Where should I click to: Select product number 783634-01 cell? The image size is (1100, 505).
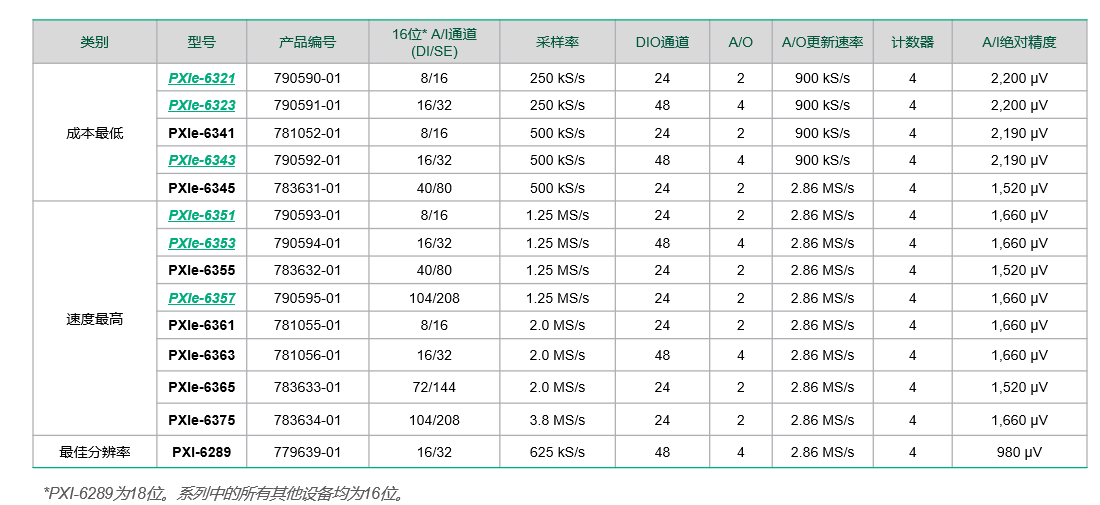[x=307, y=420]
